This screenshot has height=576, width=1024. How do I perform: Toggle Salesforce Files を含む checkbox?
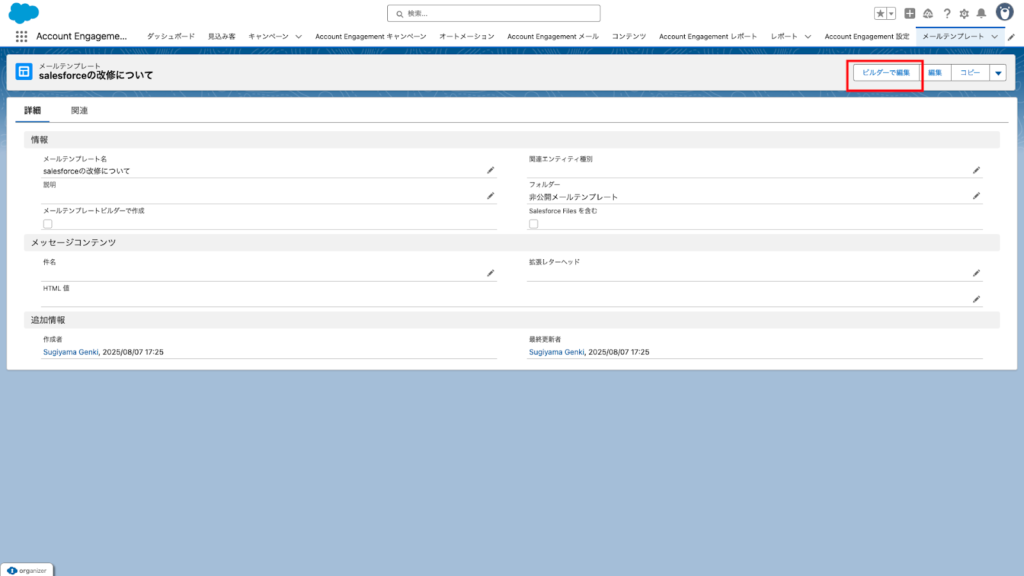pos(534,224)
